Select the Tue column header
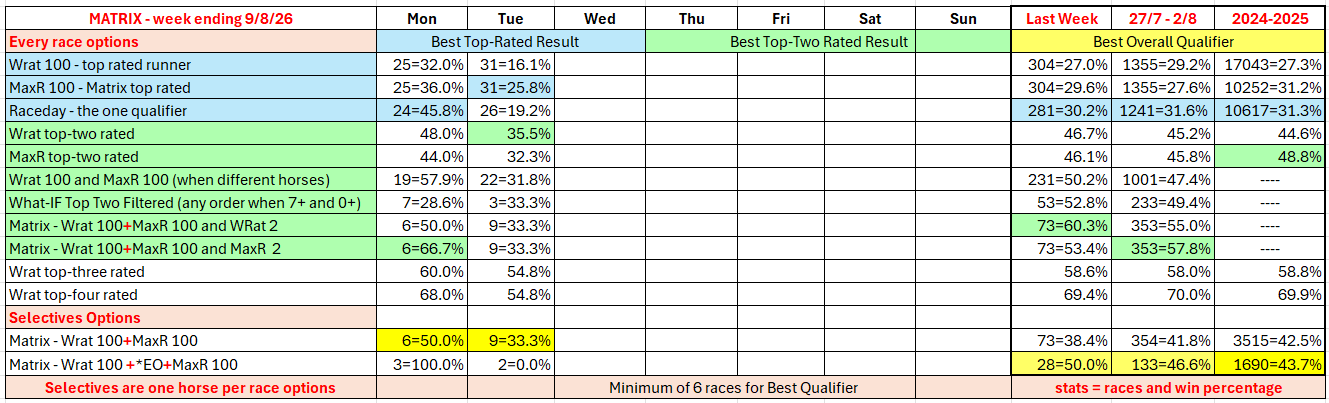Screen dimensions: 1329x403 [x=510, y=18]
